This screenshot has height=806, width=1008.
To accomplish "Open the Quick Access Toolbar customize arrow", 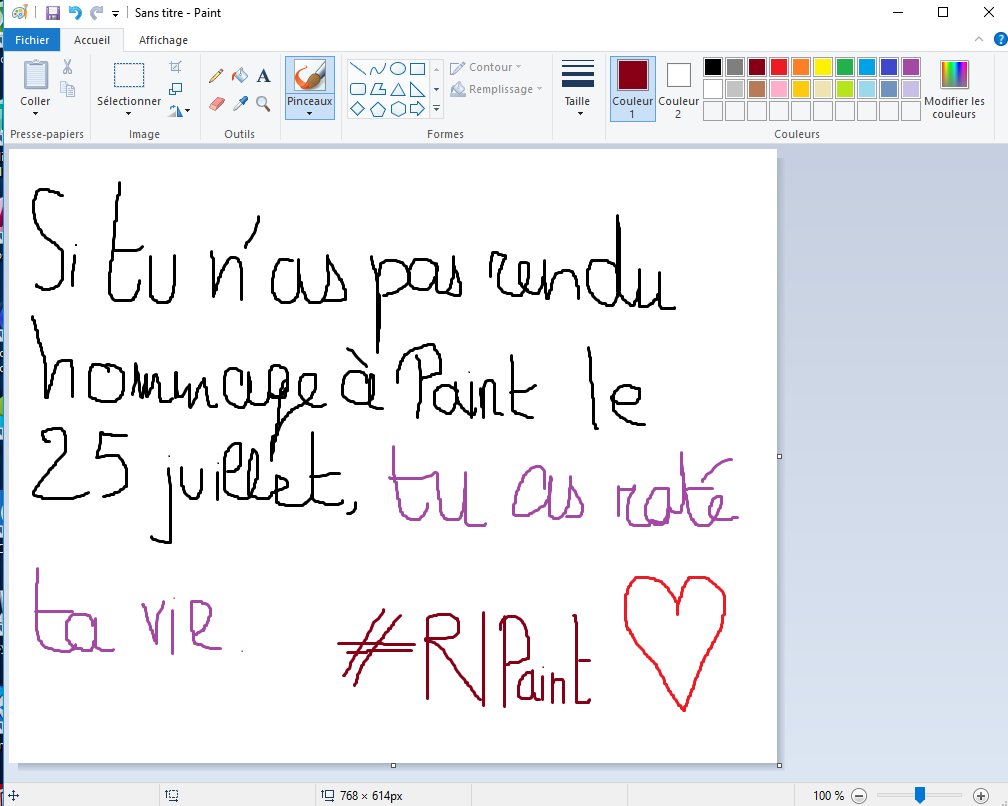I will tap(115, 13).
